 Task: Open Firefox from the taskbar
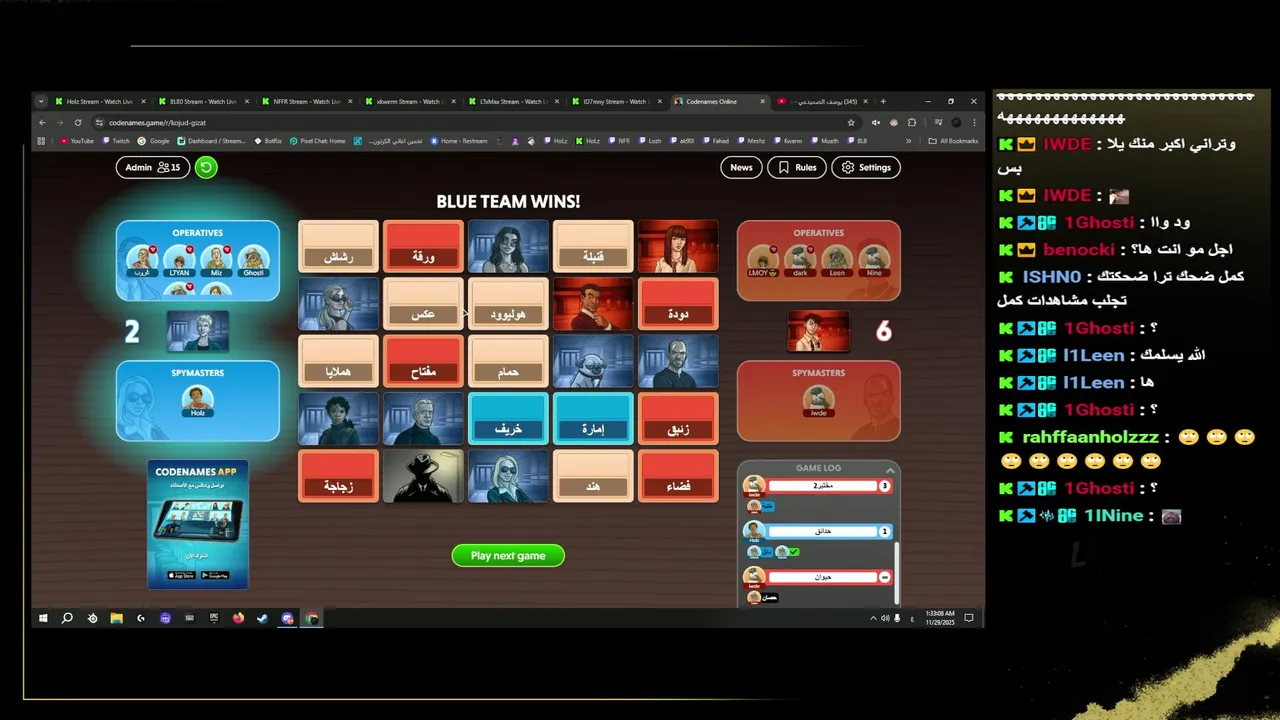(x=238, y=618)
